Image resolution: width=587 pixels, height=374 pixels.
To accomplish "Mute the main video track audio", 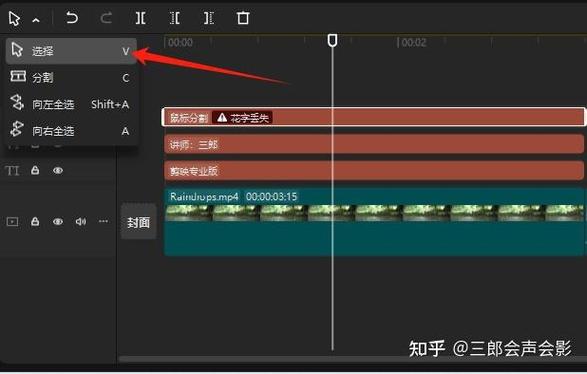I will (80, 222).
